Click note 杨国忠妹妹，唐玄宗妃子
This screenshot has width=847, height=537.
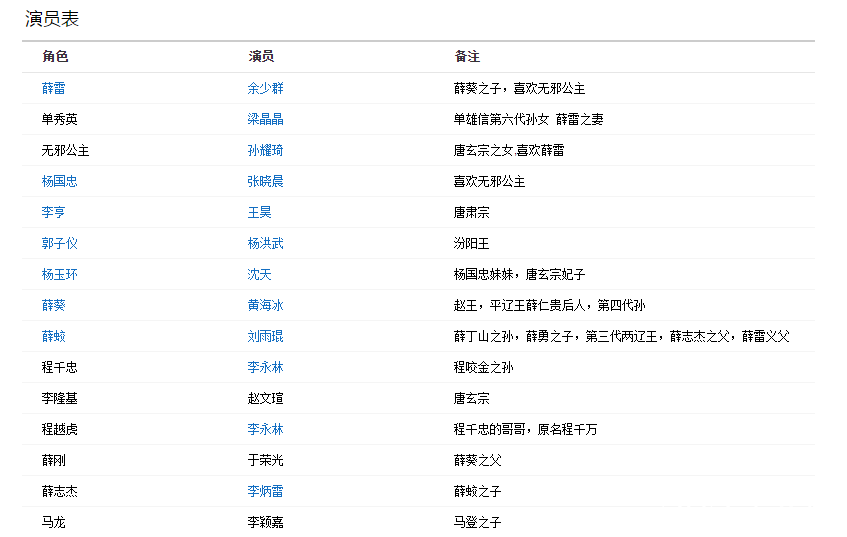519,274
